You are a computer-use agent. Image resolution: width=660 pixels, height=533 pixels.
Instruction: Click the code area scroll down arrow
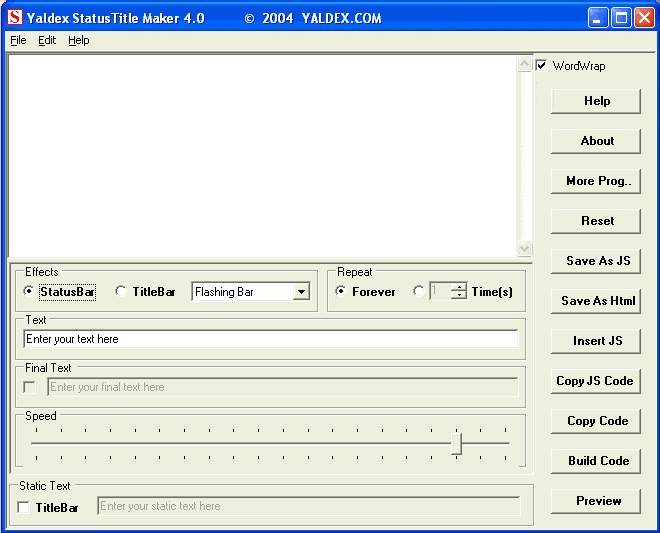point(524,248)
